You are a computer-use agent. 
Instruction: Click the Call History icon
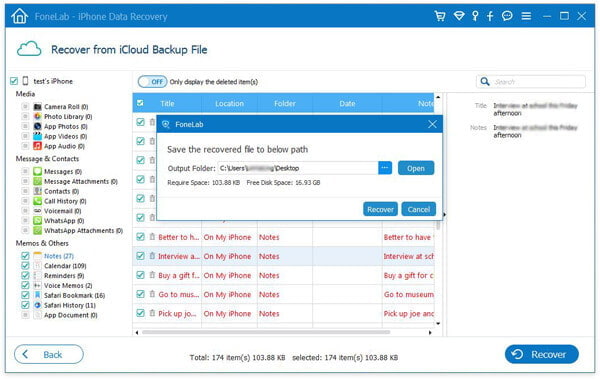point(38,201)
